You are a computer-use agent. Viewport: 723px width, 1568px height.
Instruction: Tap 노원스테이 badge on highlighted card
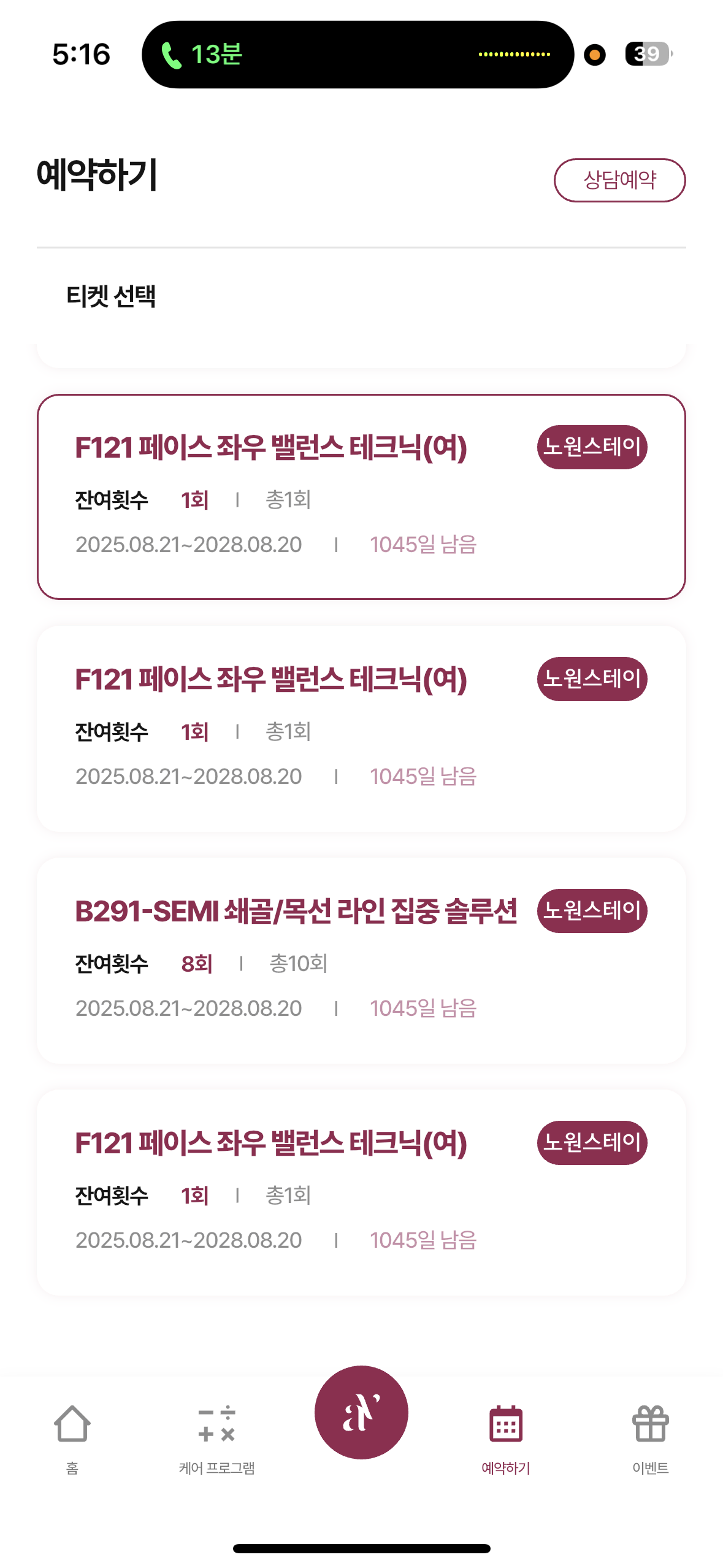coord(592,447)
